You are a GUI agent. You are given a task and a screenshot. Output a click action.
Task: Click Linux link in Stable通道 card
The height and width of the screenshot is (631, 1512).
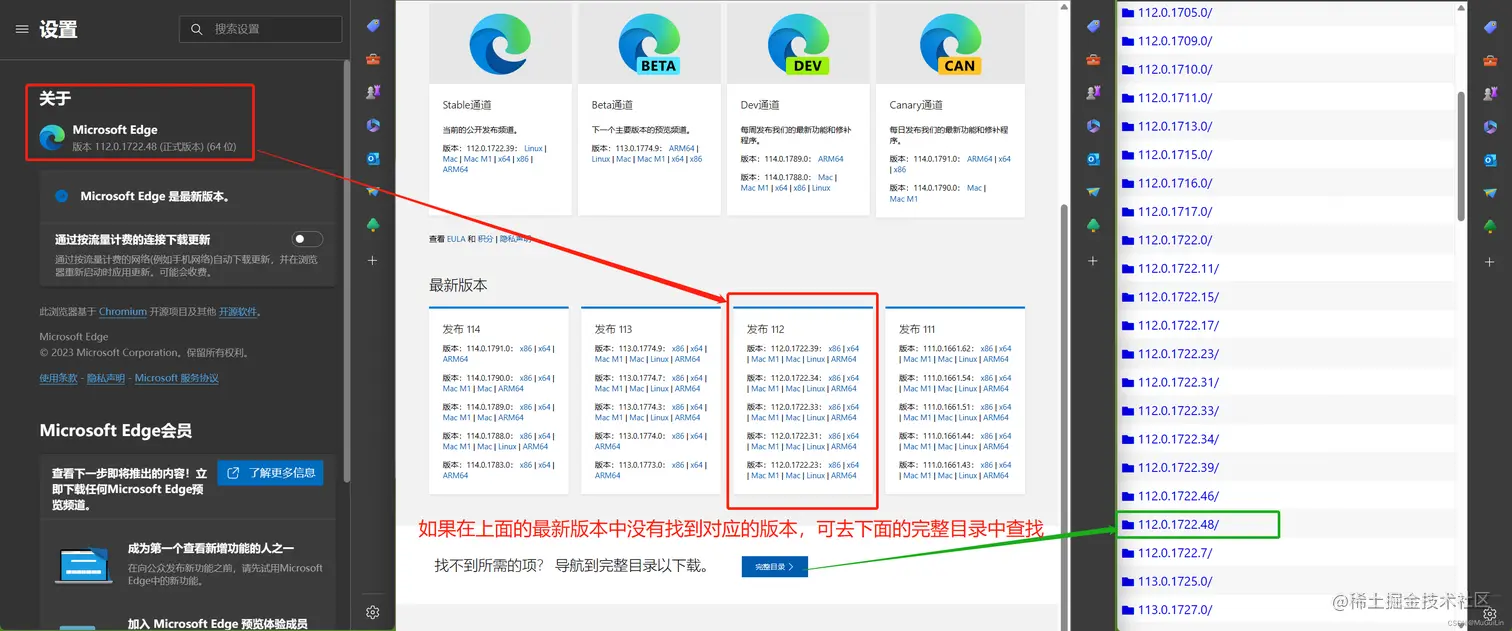coord(533,148)
